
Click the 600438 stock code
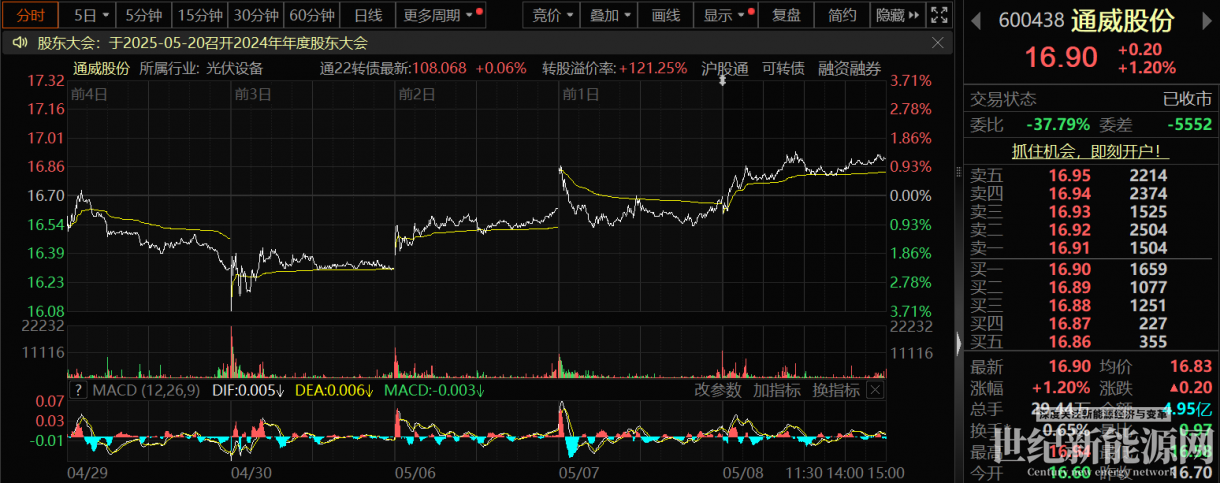1030,21
